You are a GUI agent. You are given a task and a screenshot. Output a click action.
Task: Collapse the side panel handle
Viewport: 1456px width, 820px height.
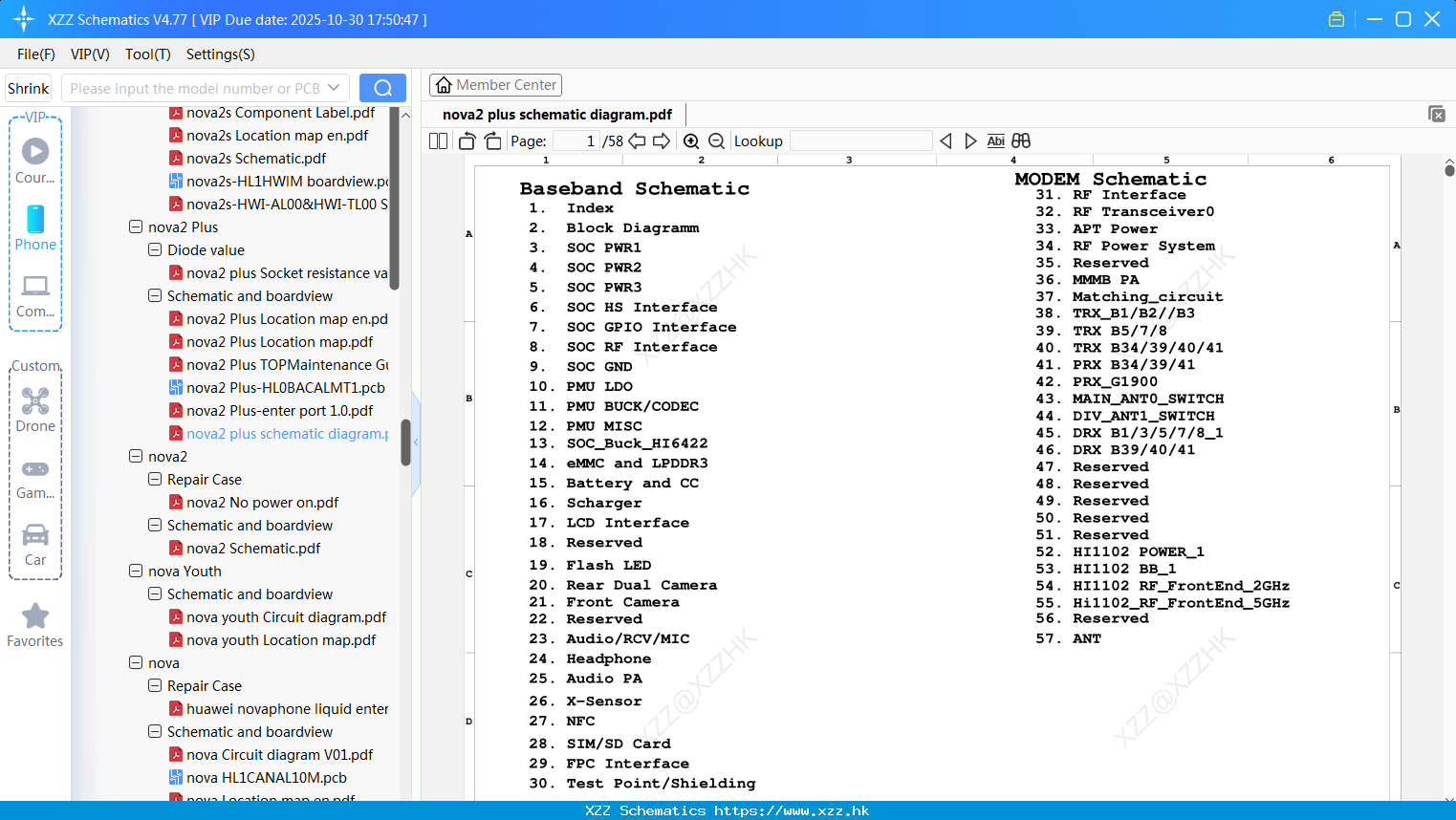point(416,442)
